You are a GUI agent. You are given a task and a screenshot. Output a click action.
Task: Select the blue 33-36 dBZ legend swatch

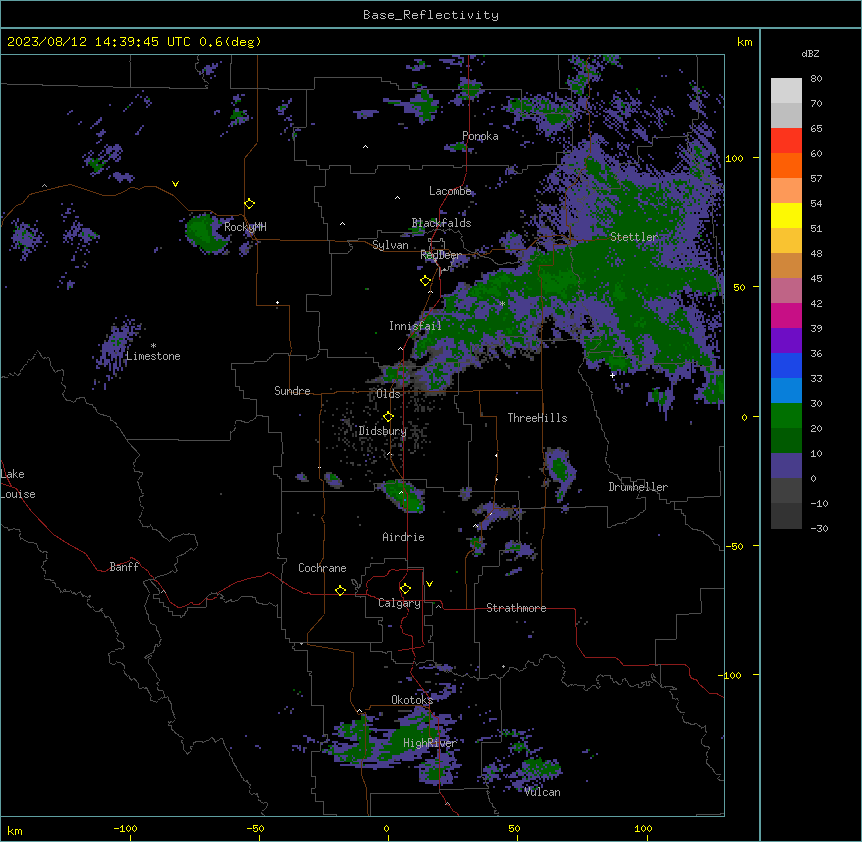786,365
